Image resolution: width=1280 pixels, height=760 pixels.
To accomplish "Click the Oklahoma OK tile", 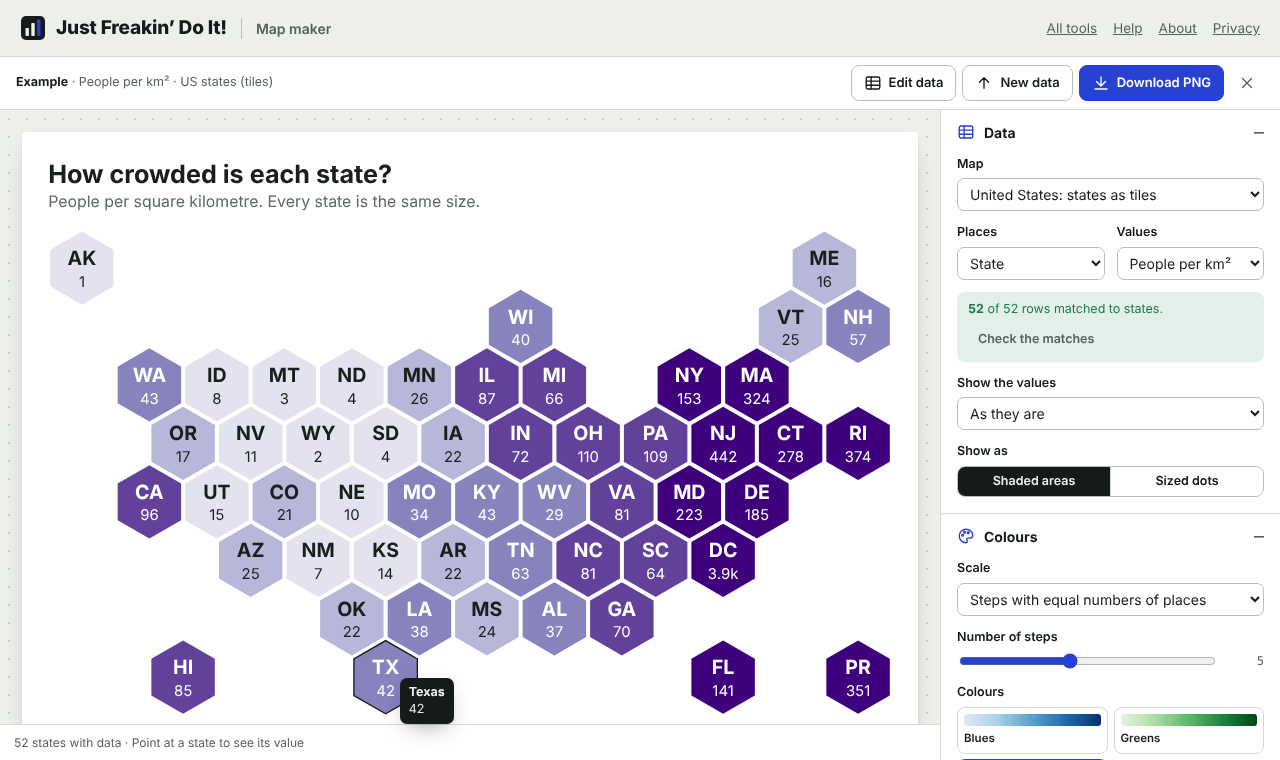I will tap(351, 619).
